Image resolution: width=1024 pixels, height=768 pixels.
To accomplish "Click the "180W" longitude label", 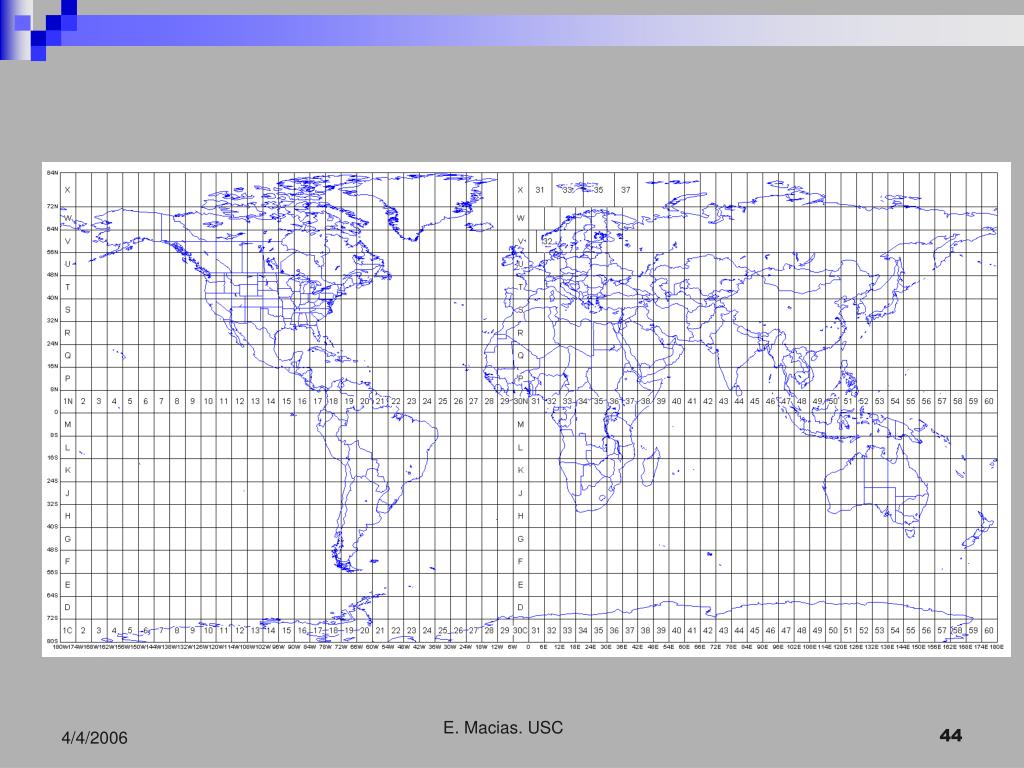I will click(x=59, y=647).
